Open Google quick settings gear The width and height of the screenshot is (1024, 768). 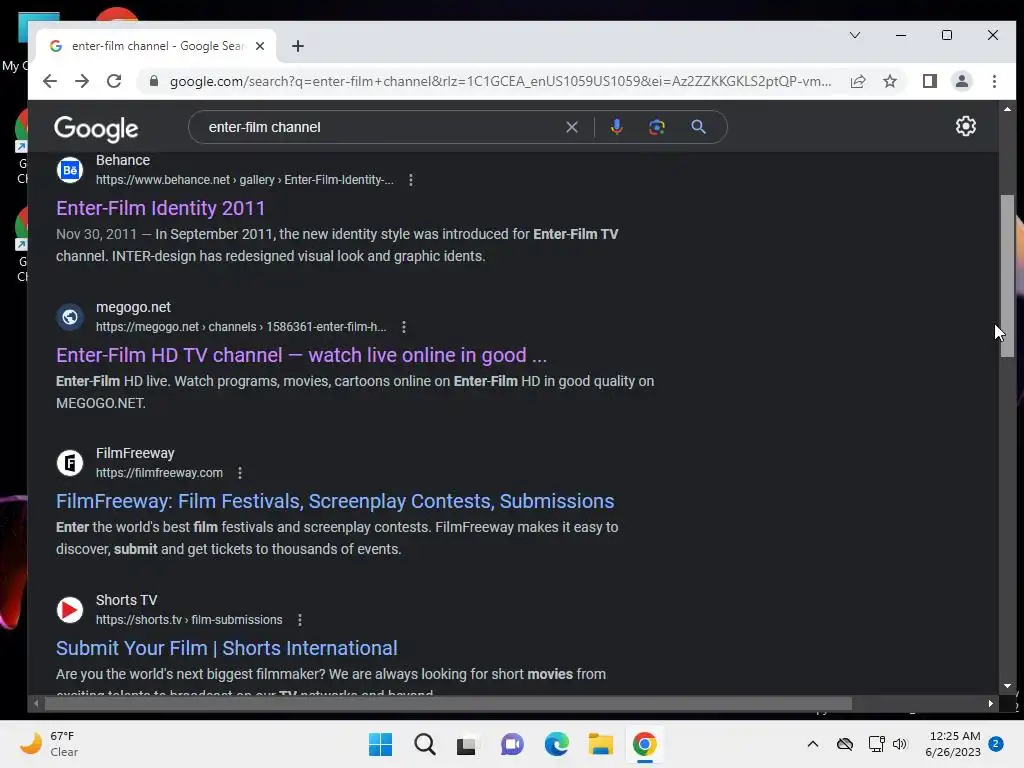point(965,126)
